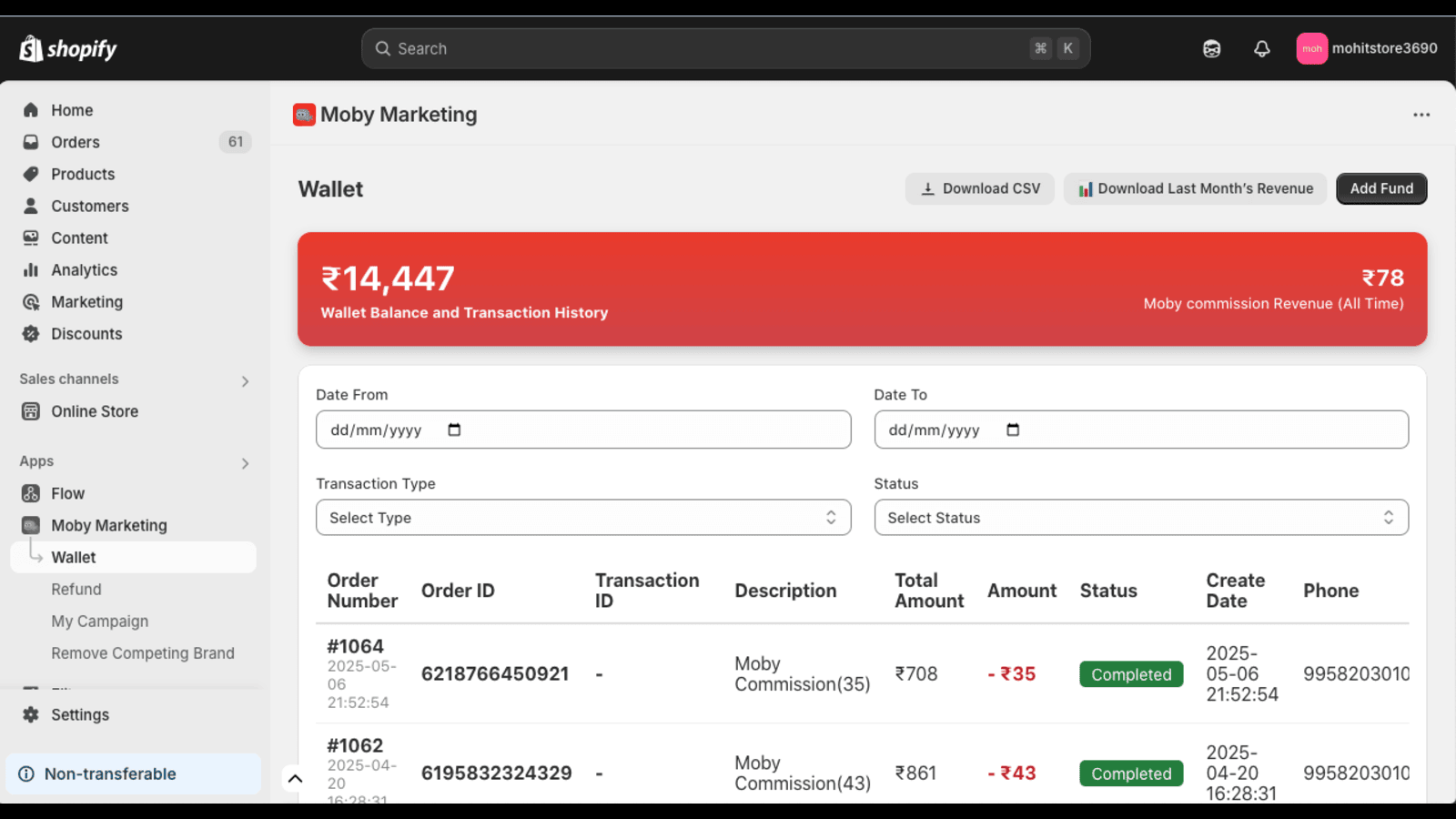Open the mohitstore3690 account avatar
The height and width of the screenshot is (819, 1456).
[x=1311, y=49]
